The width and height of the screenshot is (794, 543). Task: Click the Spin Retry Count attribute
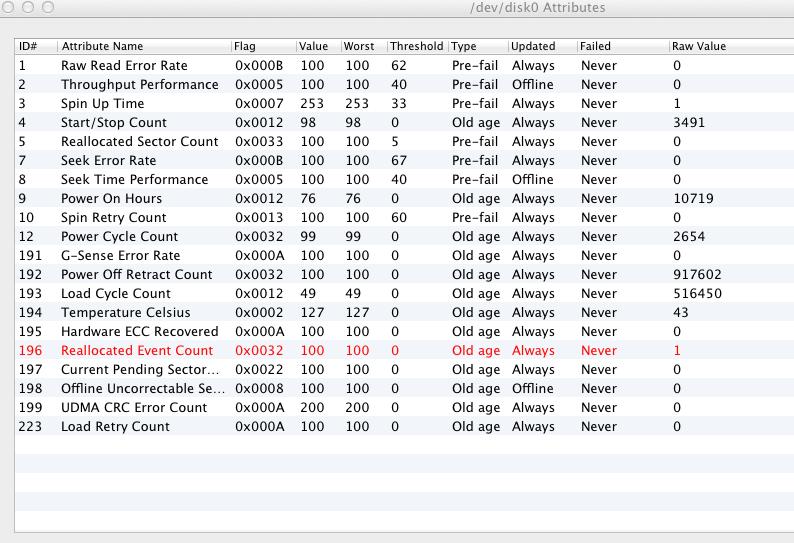pos(113,218)
